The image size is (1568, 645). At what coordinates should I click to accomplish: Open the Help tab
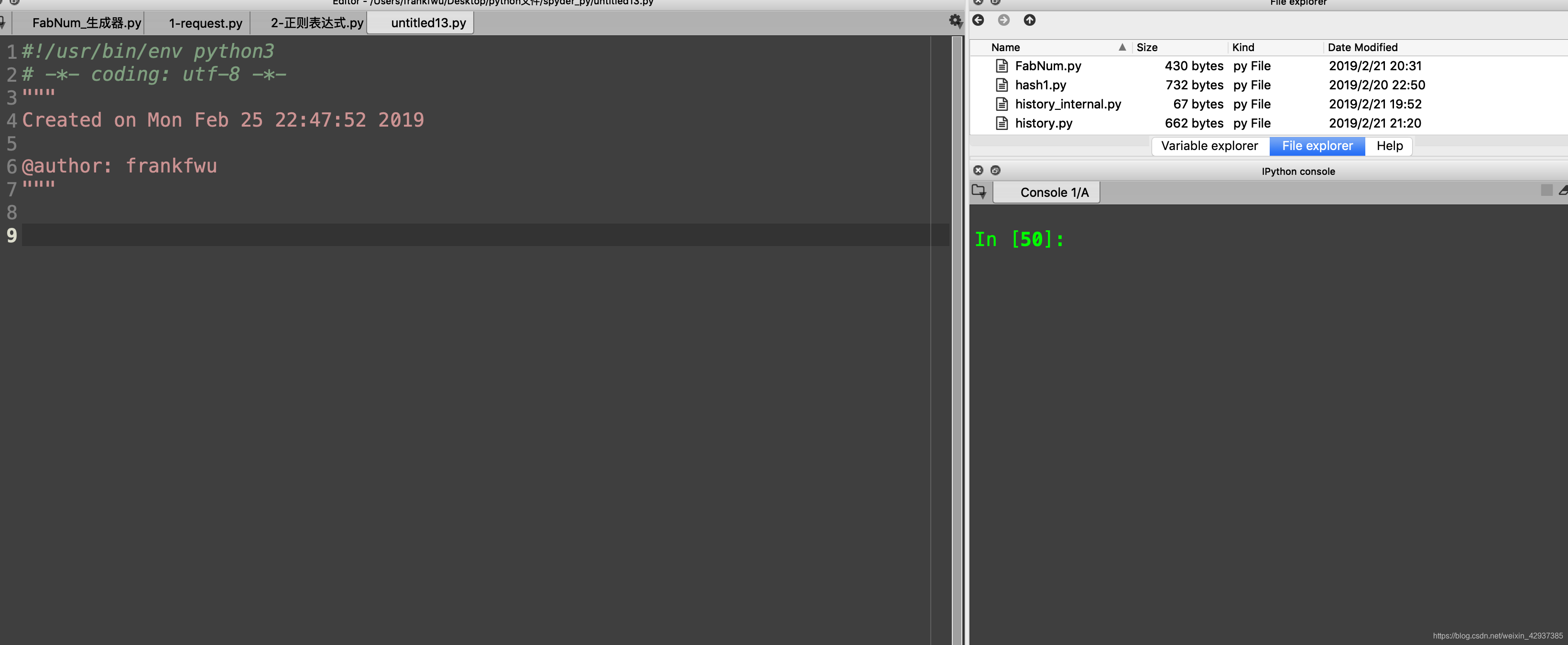click(x=1390, y=146)
